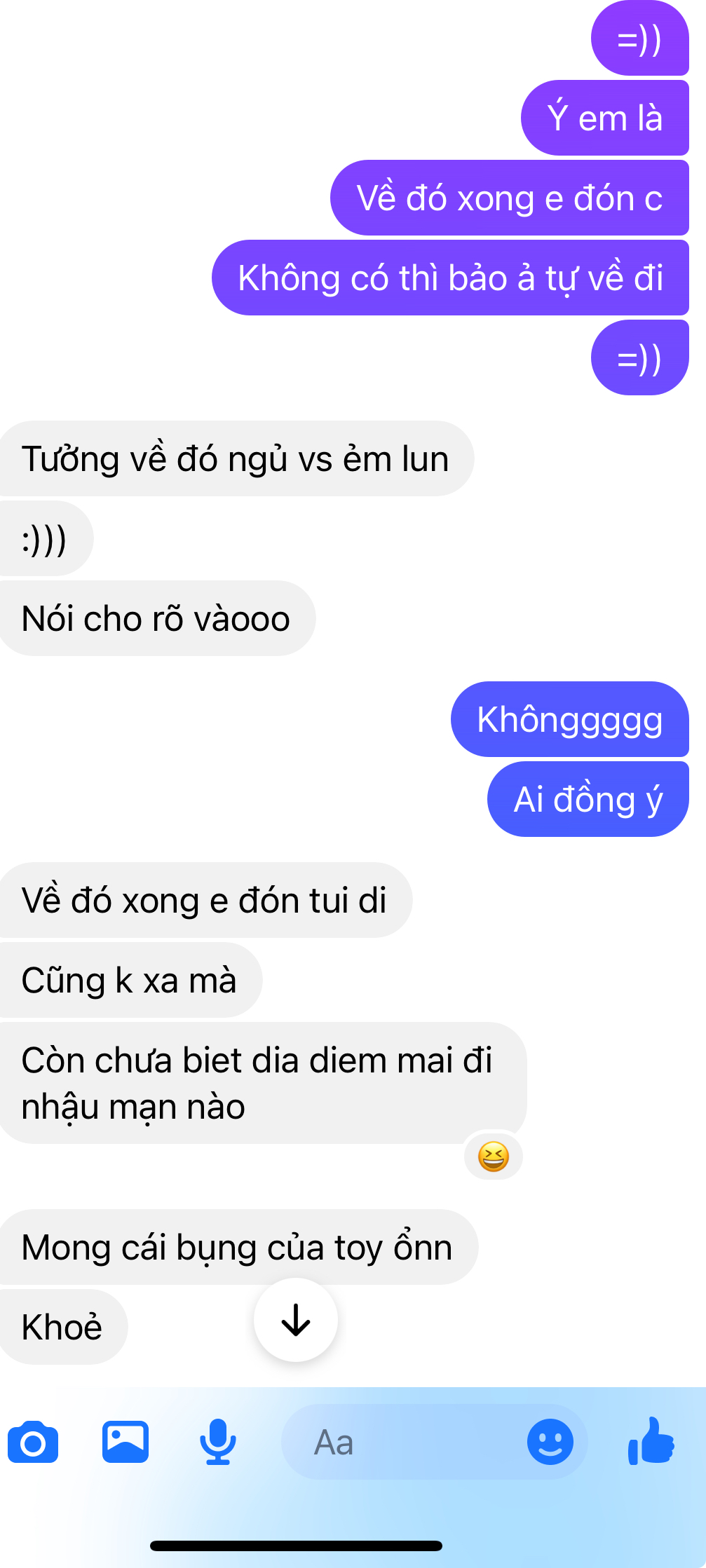Tap the 'Không có thì bảo ả tự về đi' message
The image size is (706, 1568).
pos(450,278)
